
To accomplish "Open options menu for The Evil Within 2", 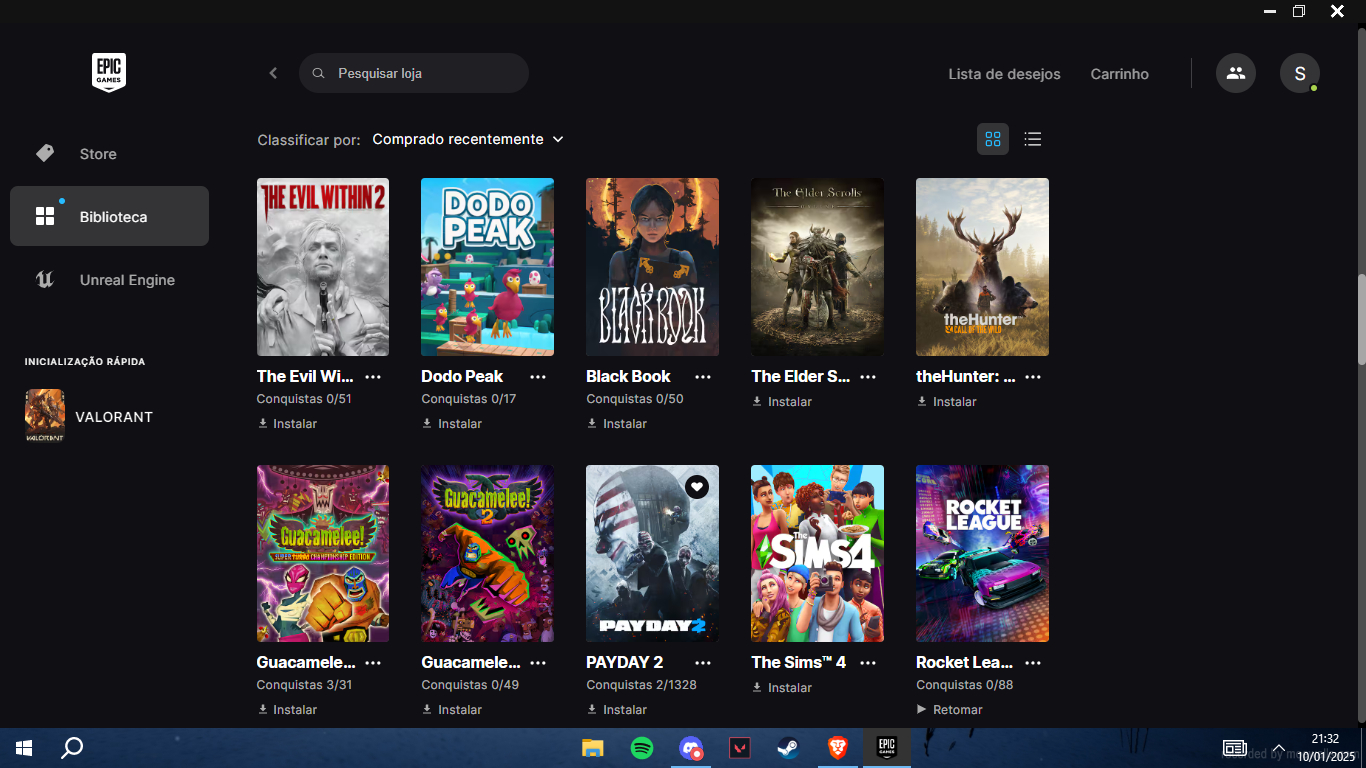I will tap(373, 377).
